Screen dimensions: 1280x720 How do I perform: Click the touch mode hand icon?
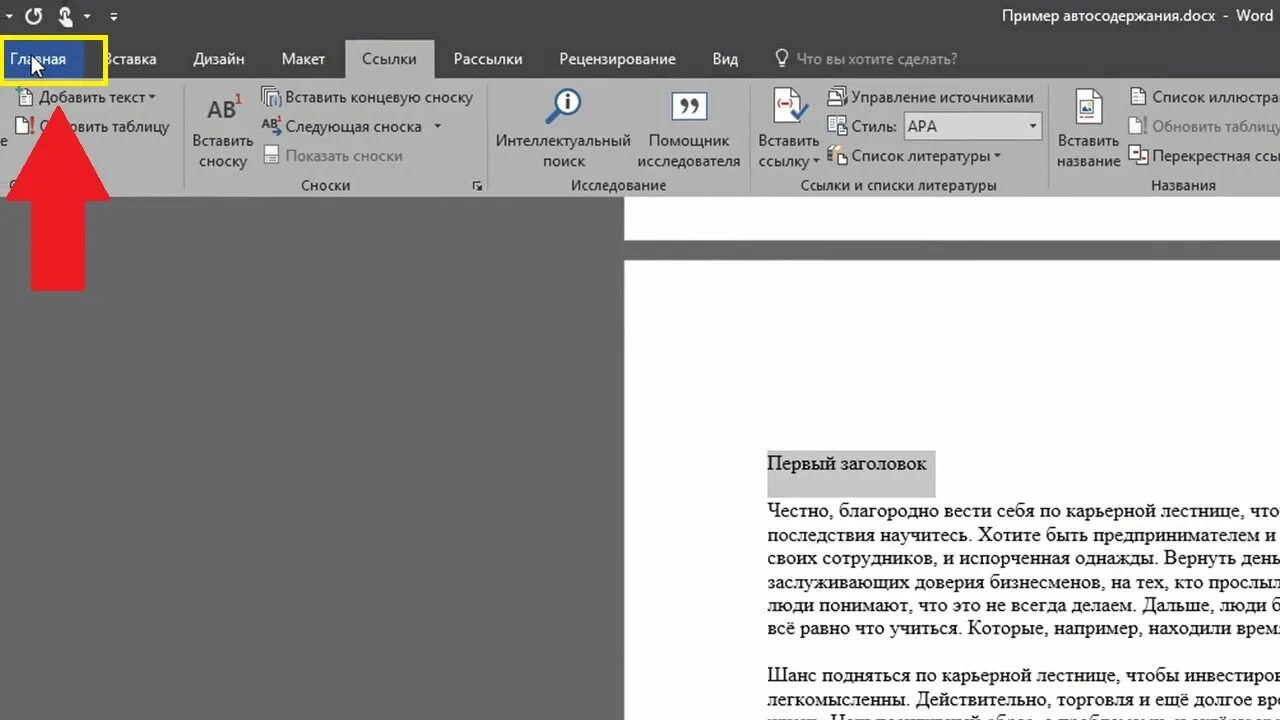[x=66, y=16]
